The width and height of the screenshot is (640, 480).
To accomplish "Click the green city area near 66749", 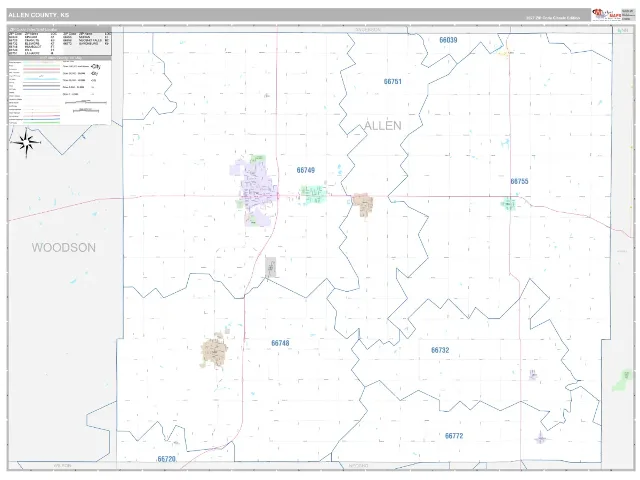I will (314, 195).
